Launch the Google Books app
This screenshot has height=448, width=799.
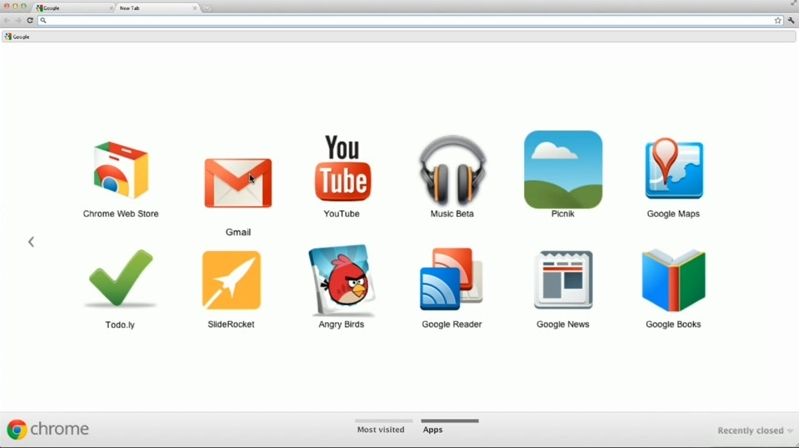pos(674,280)
